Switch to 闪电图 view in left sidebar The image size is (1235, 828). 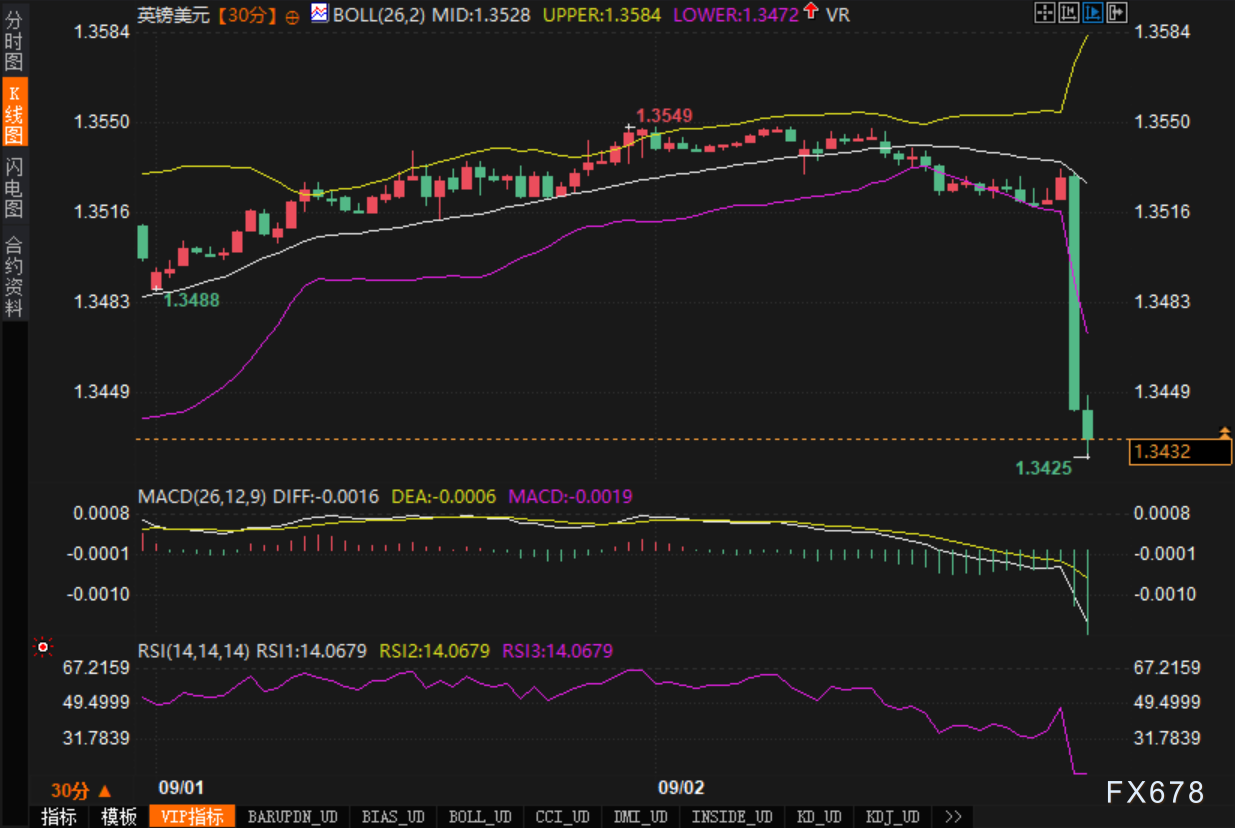[14, 188]
